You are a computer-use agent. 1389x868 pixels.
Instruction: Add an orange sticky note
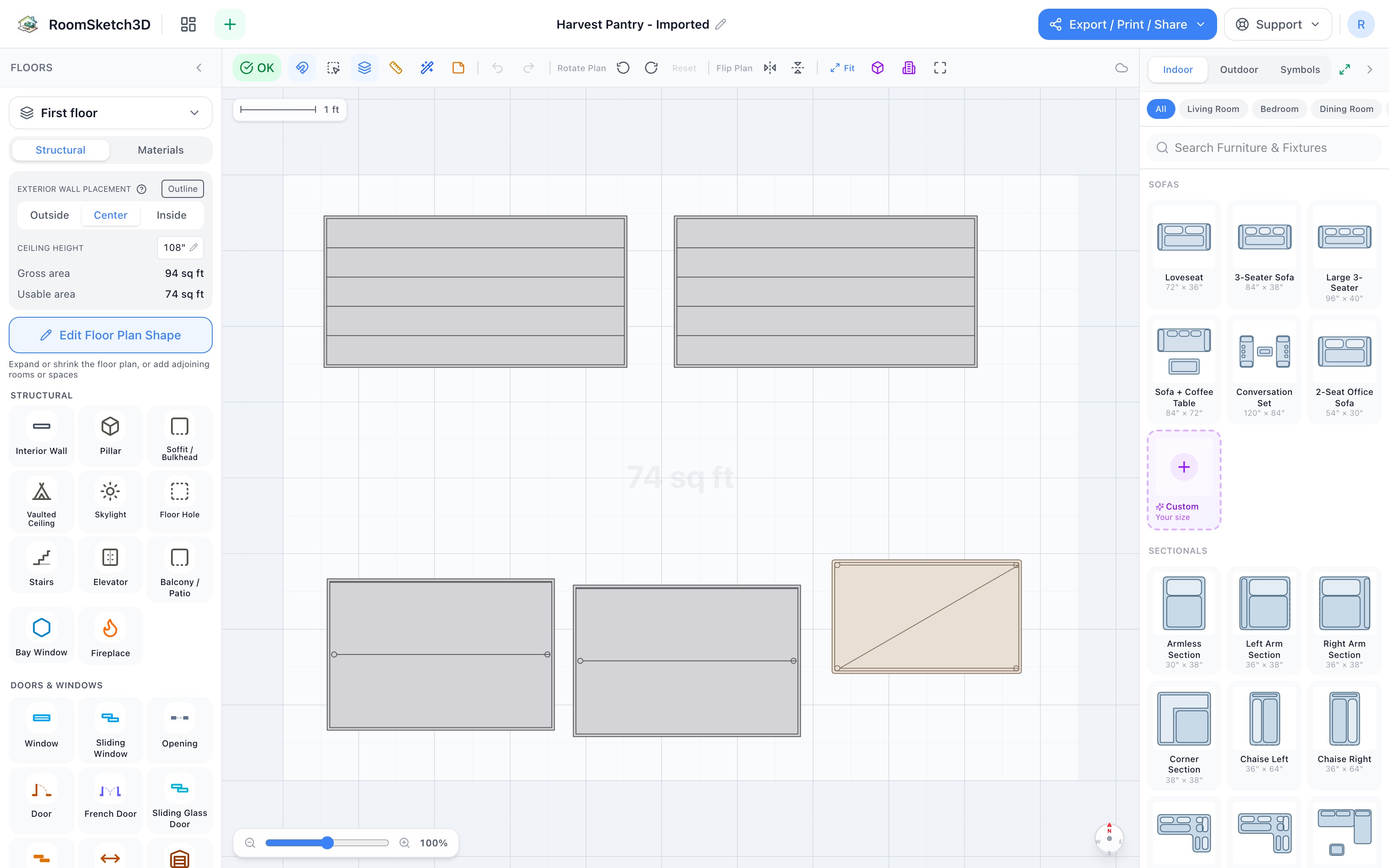point(458,68)
